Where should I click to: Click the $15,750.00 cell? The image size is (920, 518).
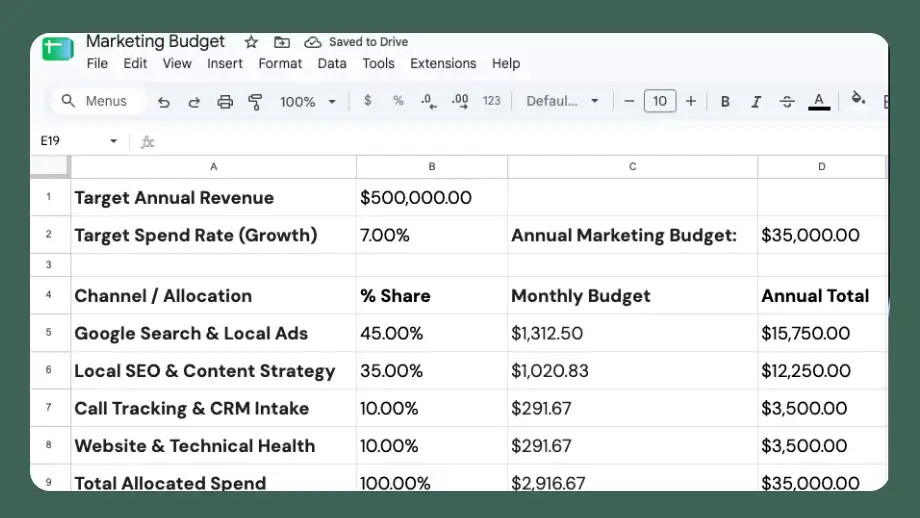822,333
